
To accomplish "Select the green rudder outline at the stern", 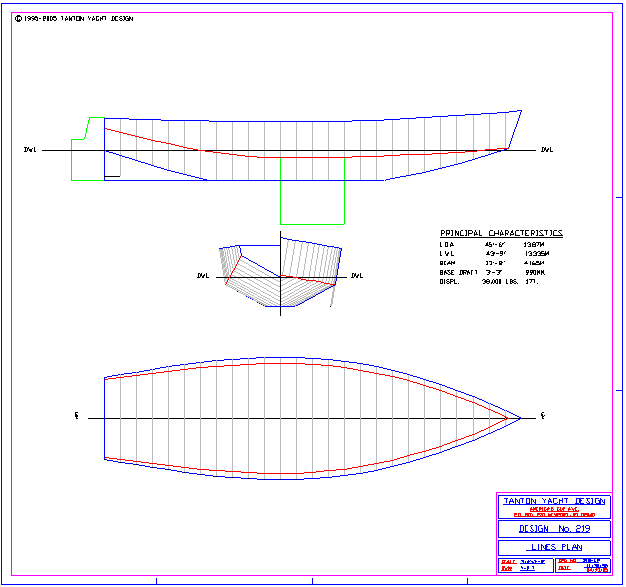I will (88, 149).
